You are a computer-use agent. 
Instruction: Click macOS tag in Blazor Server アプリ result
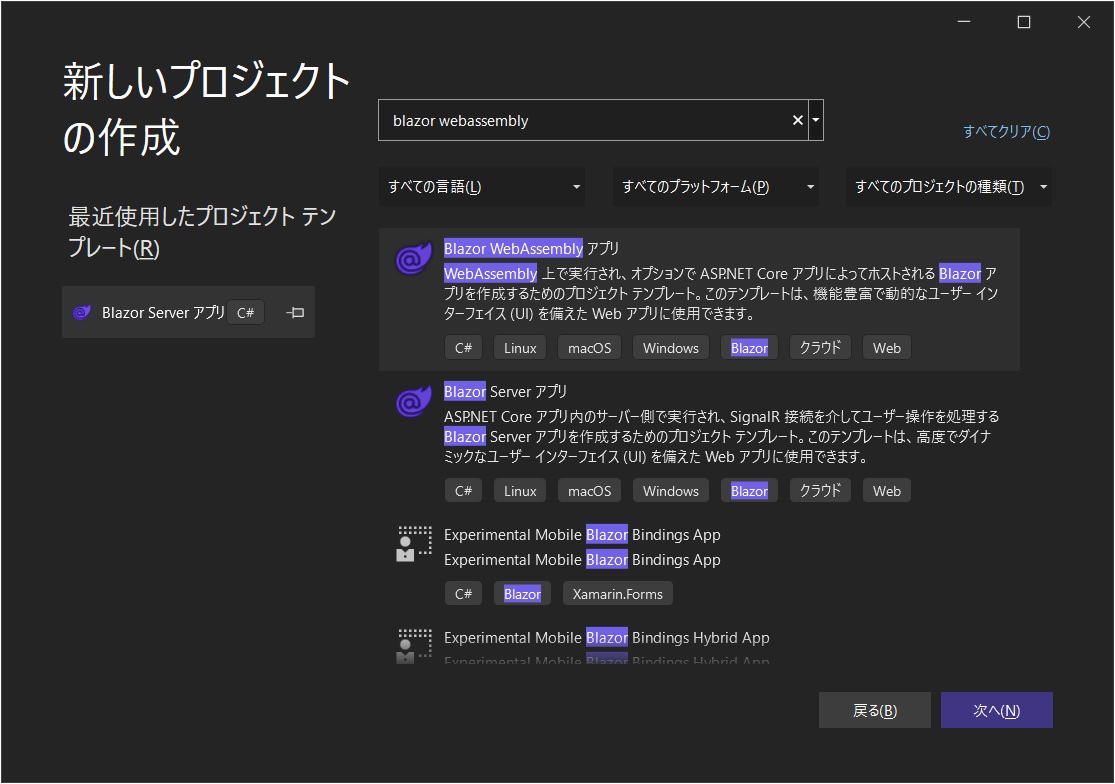pyautogui.click(x=589, y=490)
